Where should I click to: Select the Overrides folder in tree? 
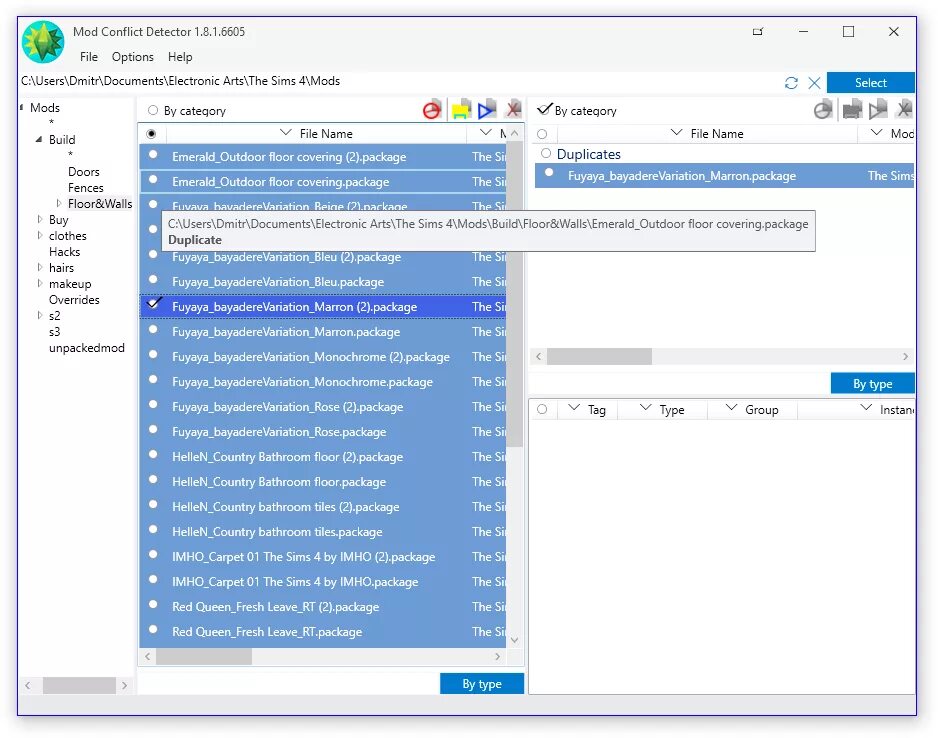pyautogui.click(x=74, y=300)
